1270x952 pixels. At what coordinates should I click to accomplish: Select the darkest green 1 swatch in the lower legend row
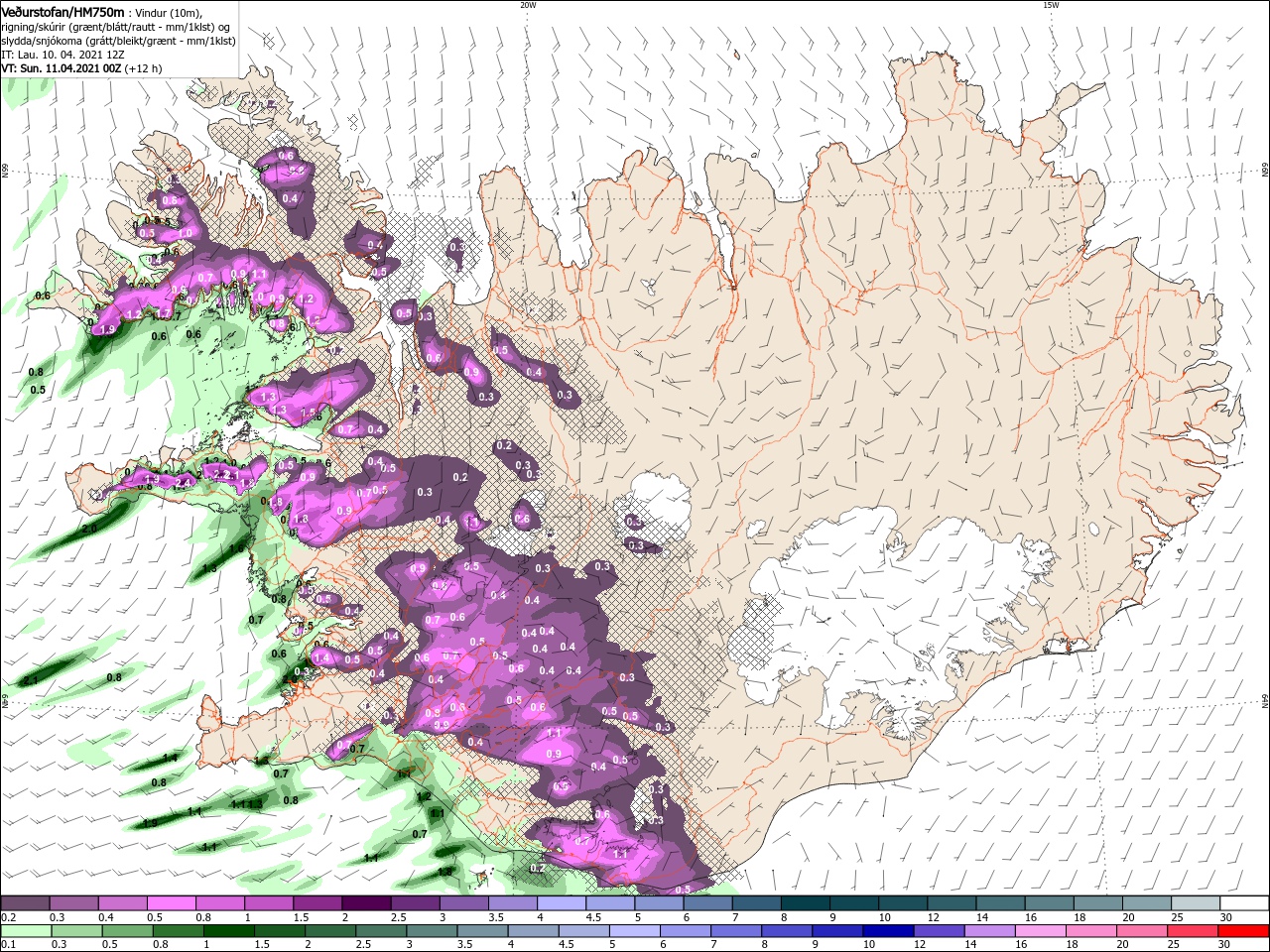click(x=229, y=931)
